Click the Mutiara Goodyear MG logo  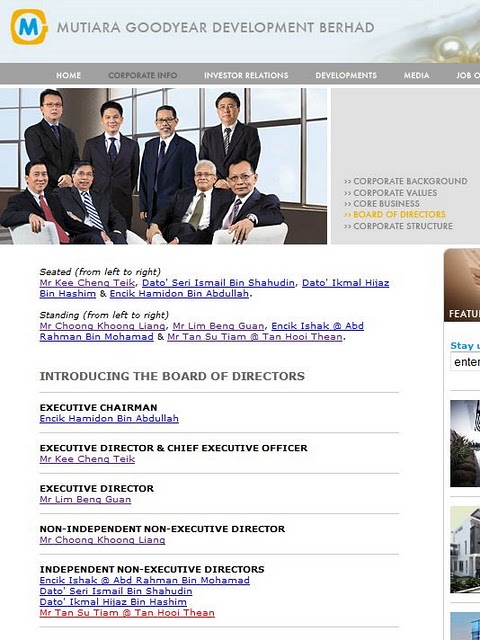29,27
